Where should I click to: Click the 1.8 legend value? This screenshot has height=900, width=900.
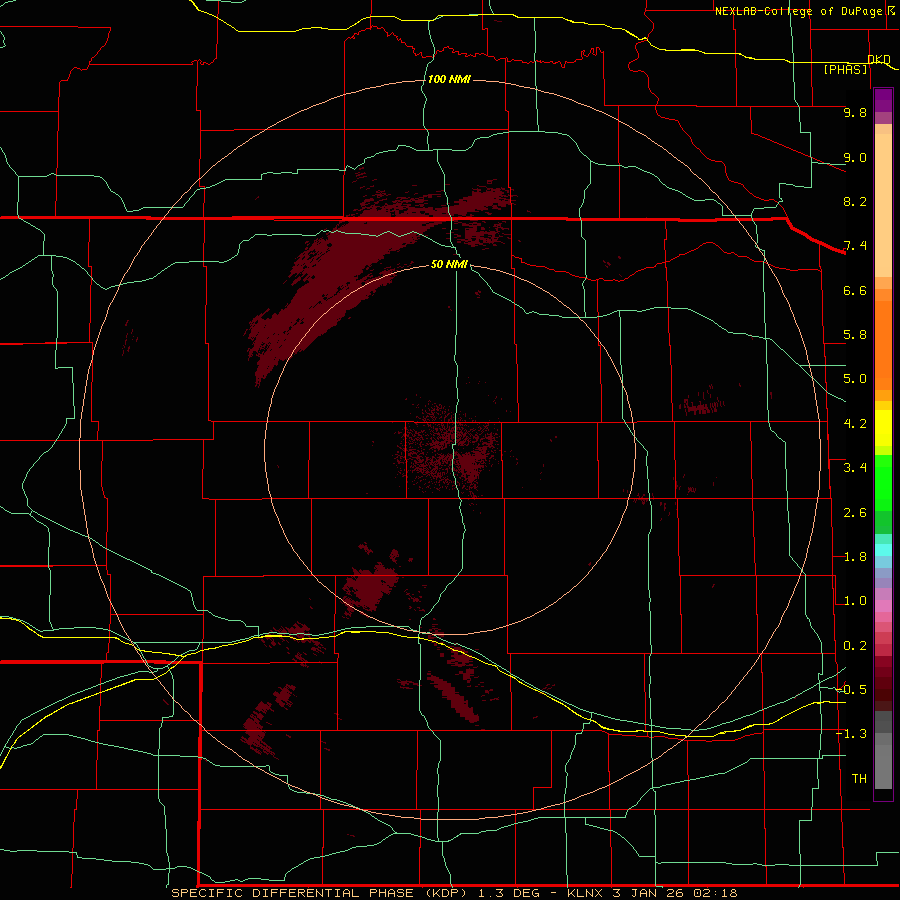pos(855,557)
